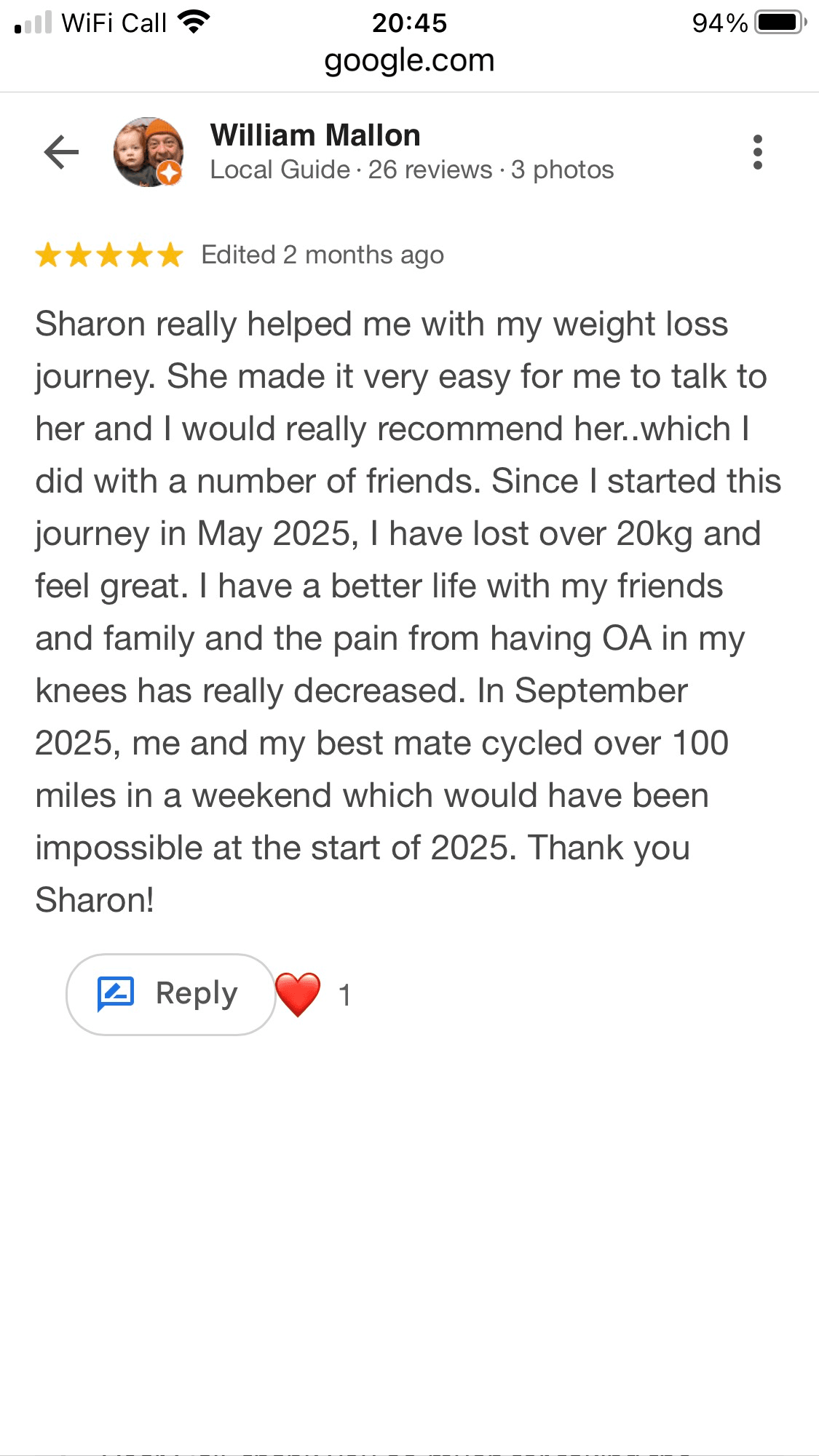Tap William Mallon's profile photo

(146, 151)
